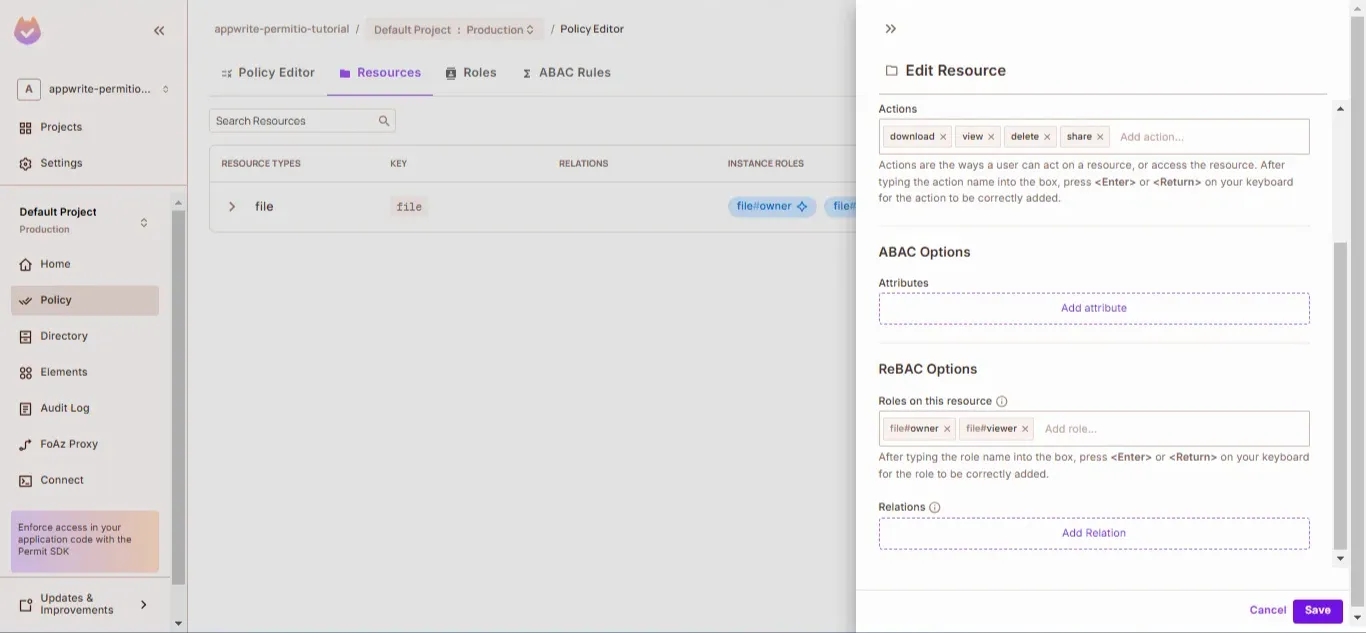
Task: Click the left sidebar scrollbar thumb
Action: [179, 396]
